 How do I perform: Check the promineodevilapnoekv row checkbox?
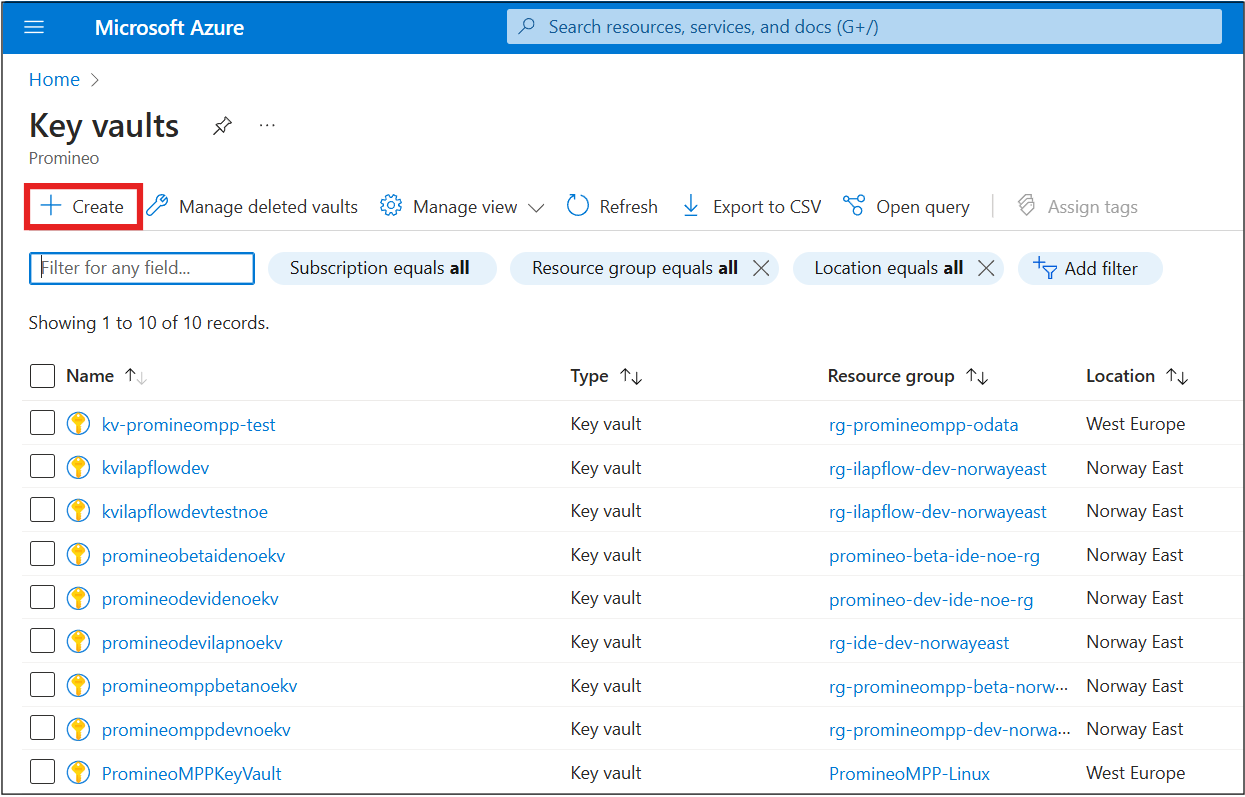pos(42,642)
